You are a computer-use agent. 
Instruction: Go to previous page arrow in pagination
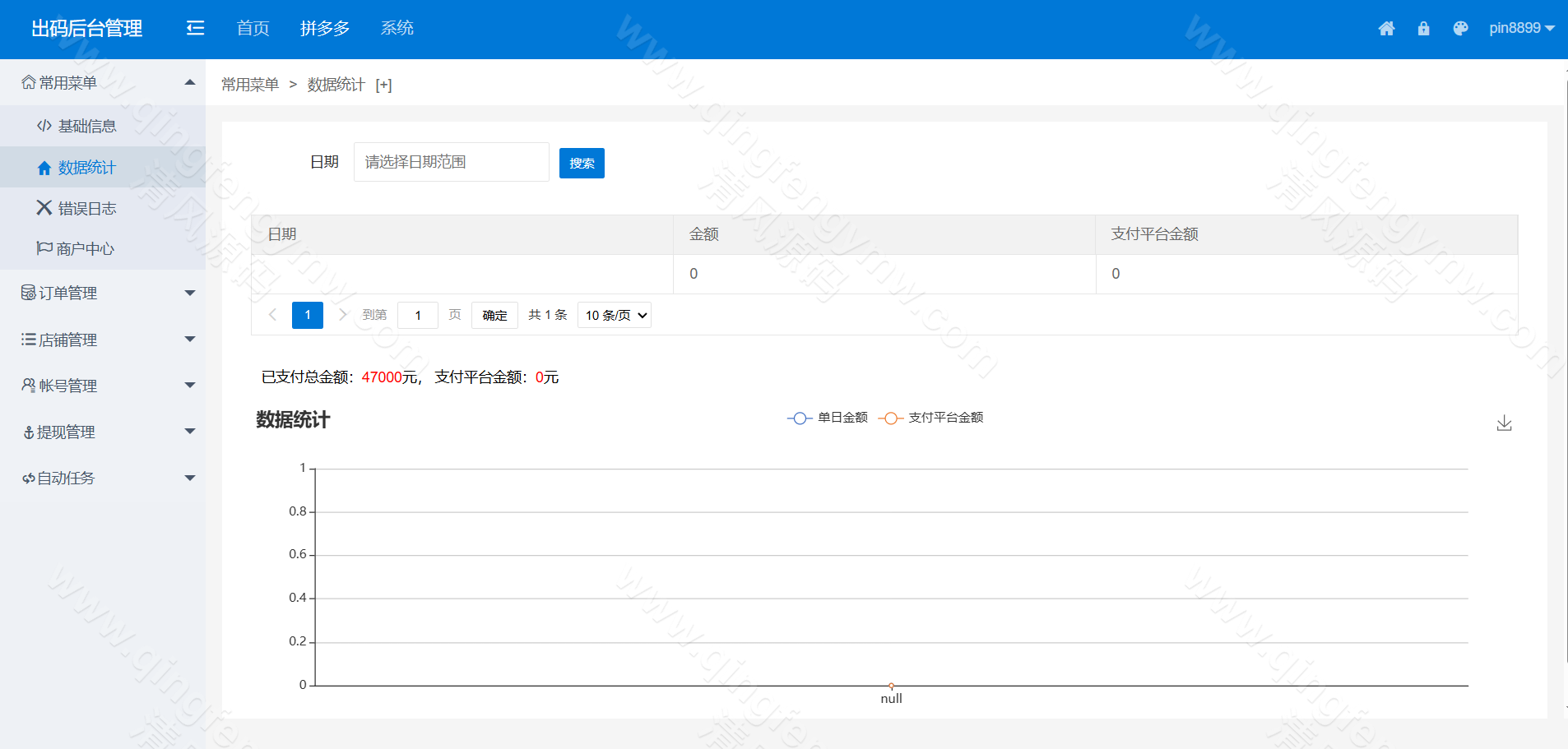[272, 315]
